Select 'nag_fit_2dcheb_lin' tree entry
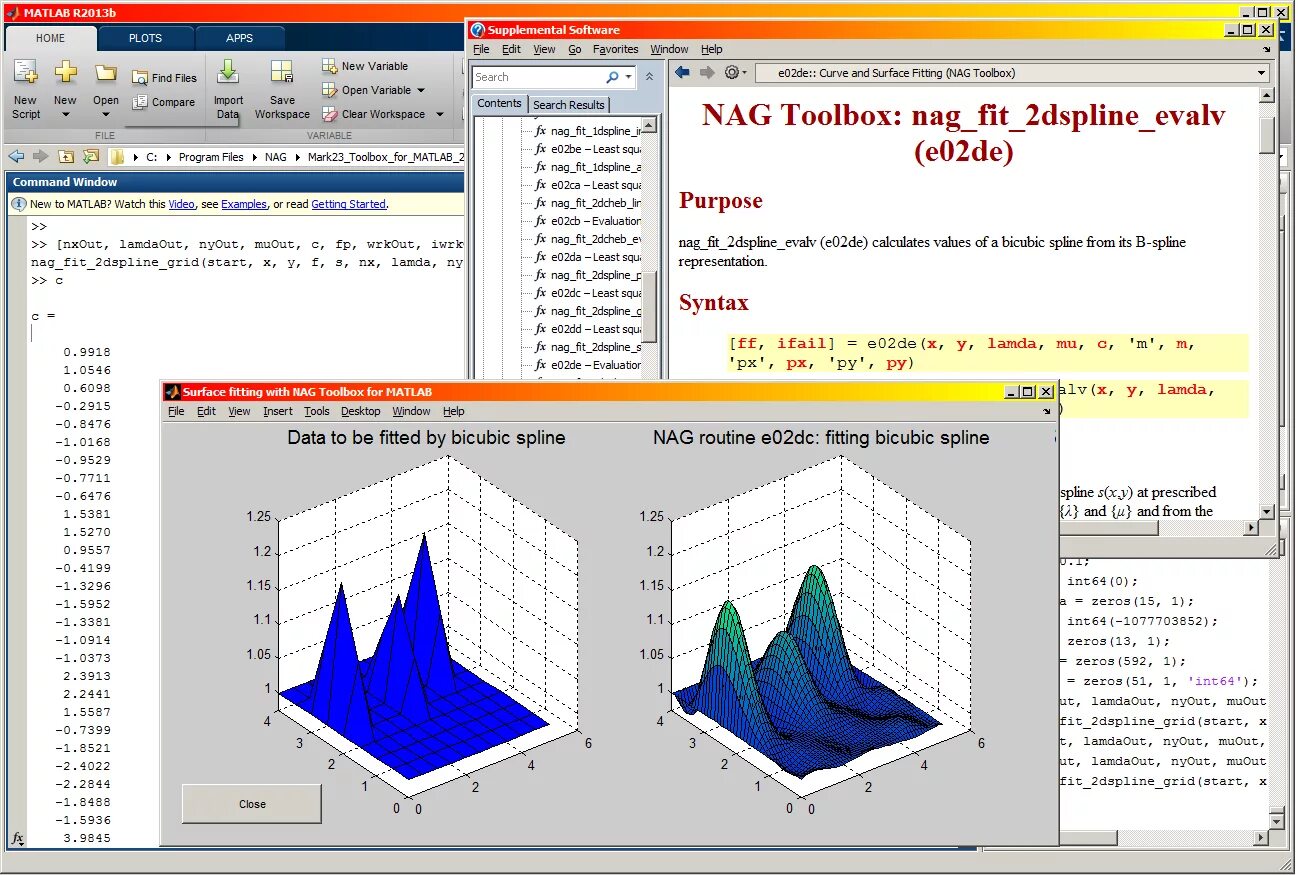Viewport: 1298px width, 875px height. click(596, 203)
